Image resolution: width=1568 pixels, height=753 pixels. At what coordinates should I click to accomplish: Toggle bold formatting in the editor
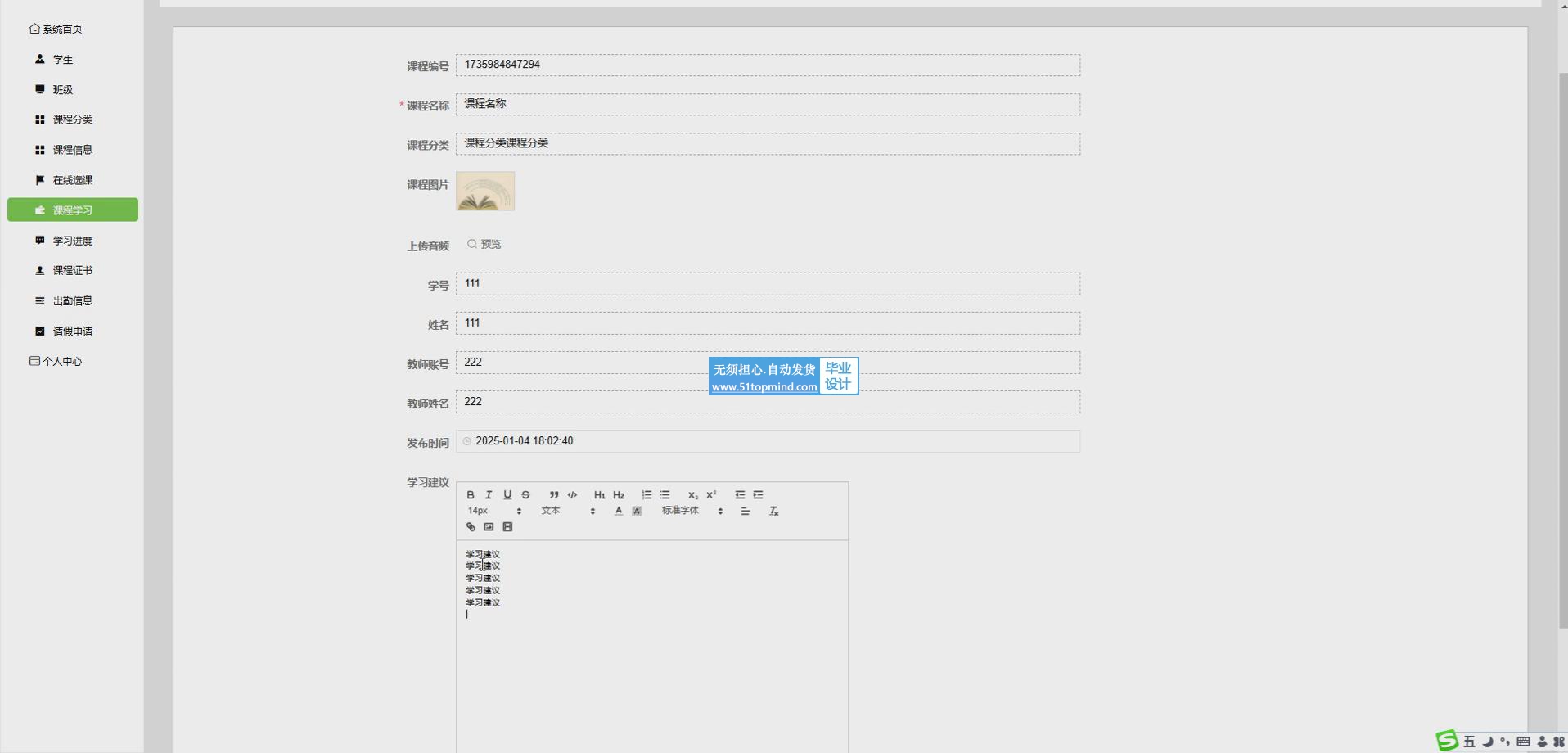click(471, 495)
